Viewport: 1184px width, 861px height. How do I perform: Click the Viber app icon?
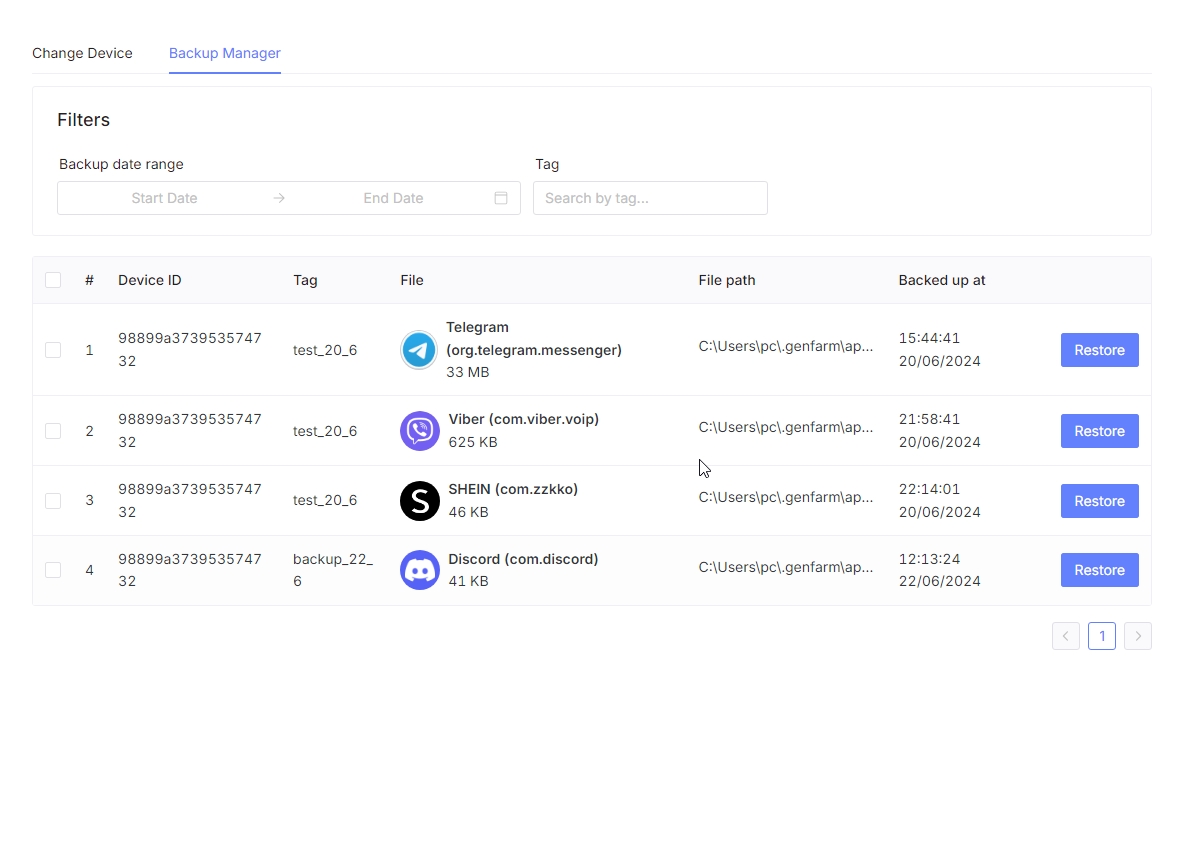point(419,431)
